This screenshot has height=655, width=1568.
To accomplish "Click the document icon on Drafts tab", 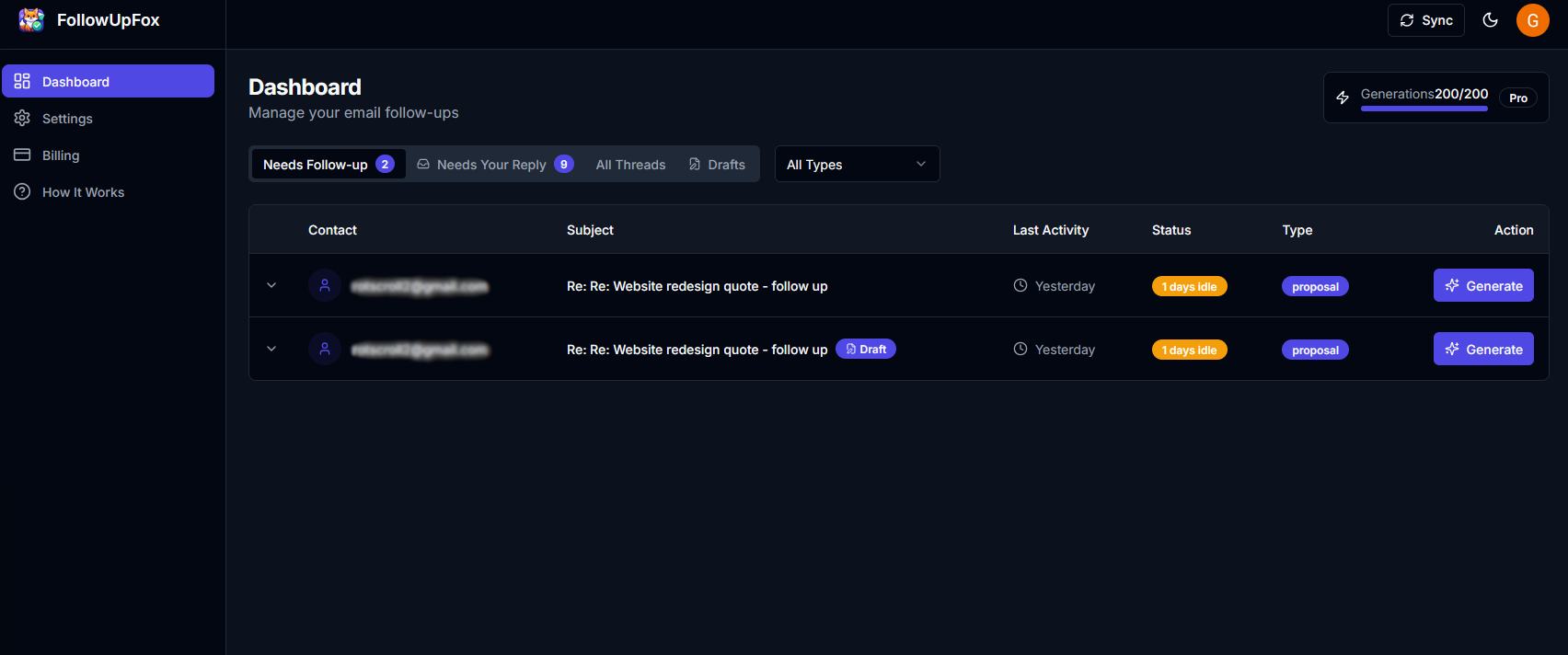I will [695, 164].
